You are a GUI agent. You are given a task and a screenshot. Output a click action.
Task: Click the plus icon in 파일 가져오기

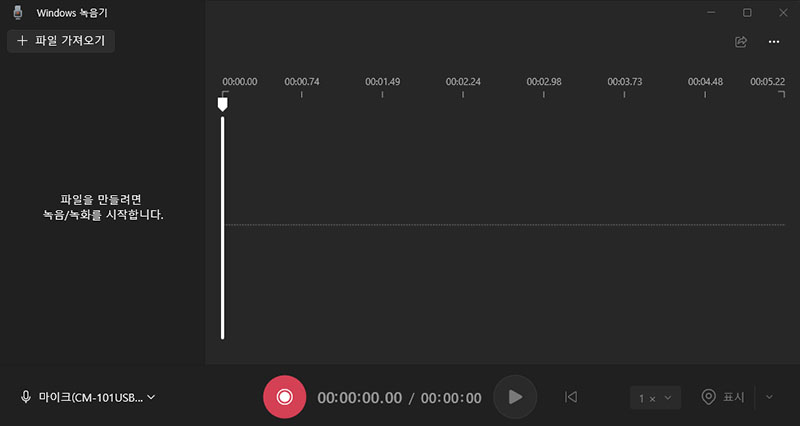22,41
